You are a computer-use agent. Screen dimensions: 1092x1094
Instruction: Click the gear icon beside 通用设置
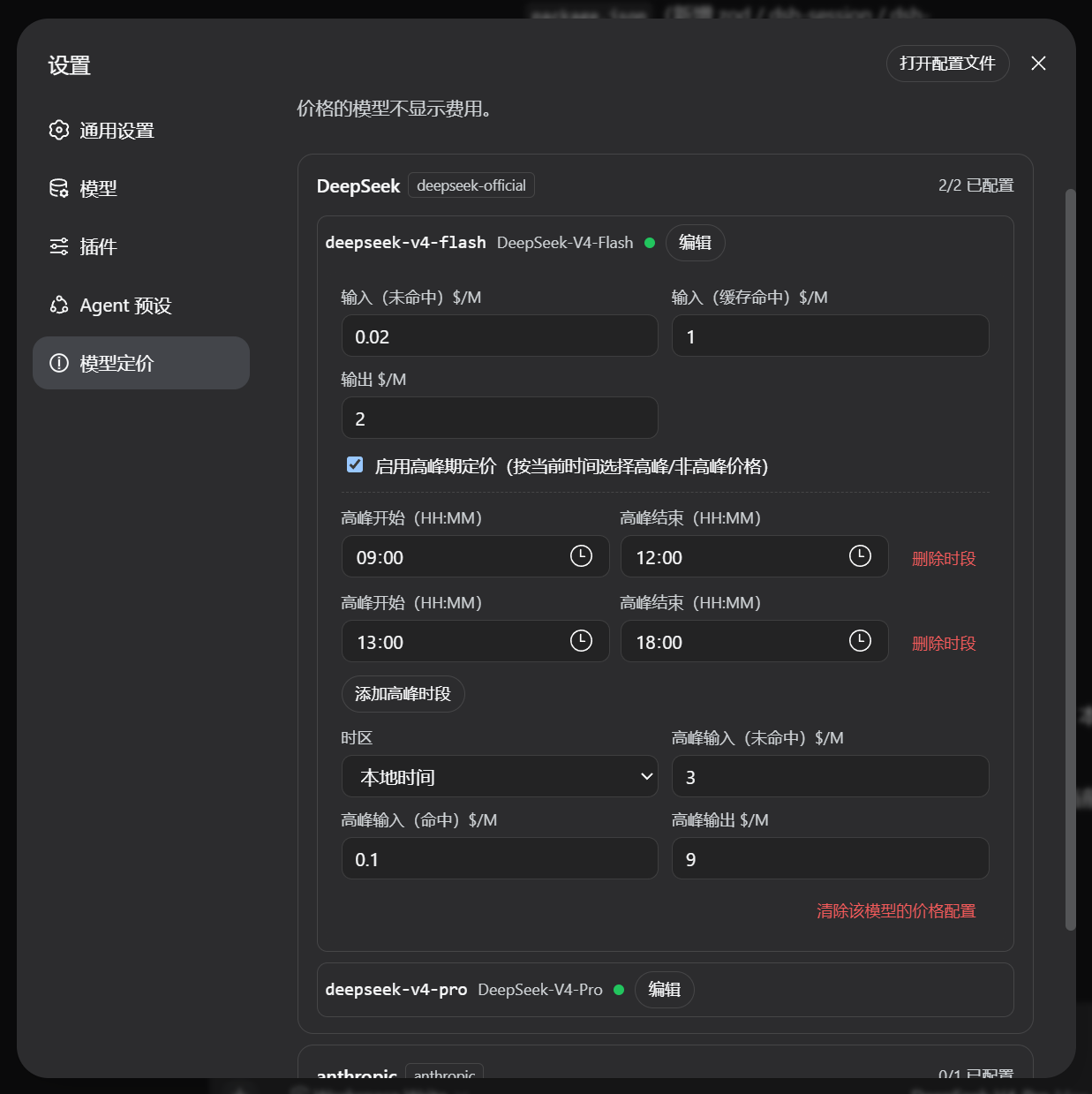(59, 131)
